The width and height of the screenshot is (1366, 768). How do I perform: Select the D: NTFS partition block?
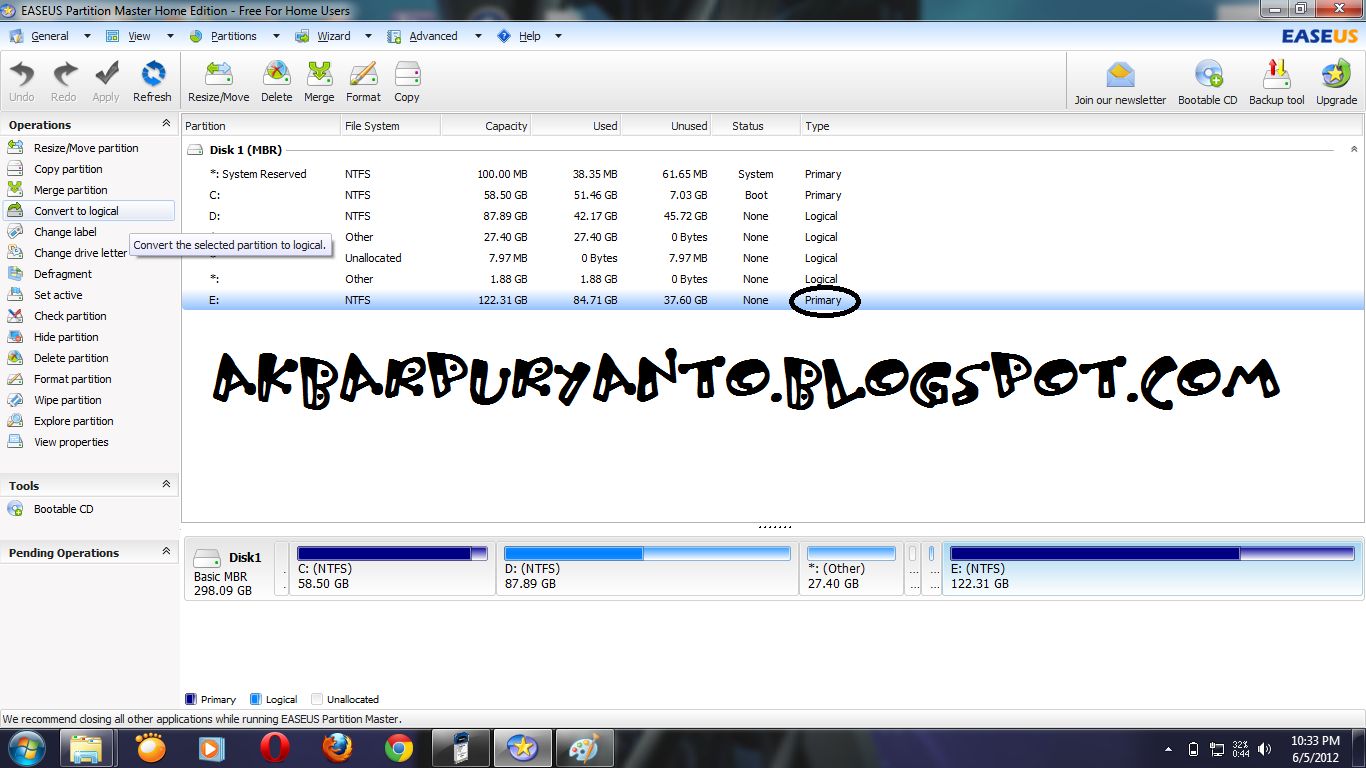tap(645, 567)
